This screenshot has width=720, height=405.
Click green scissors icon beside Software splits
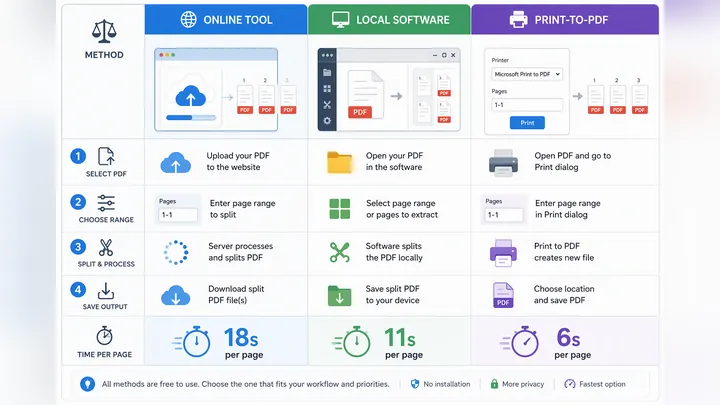click(x=340, y=252)
